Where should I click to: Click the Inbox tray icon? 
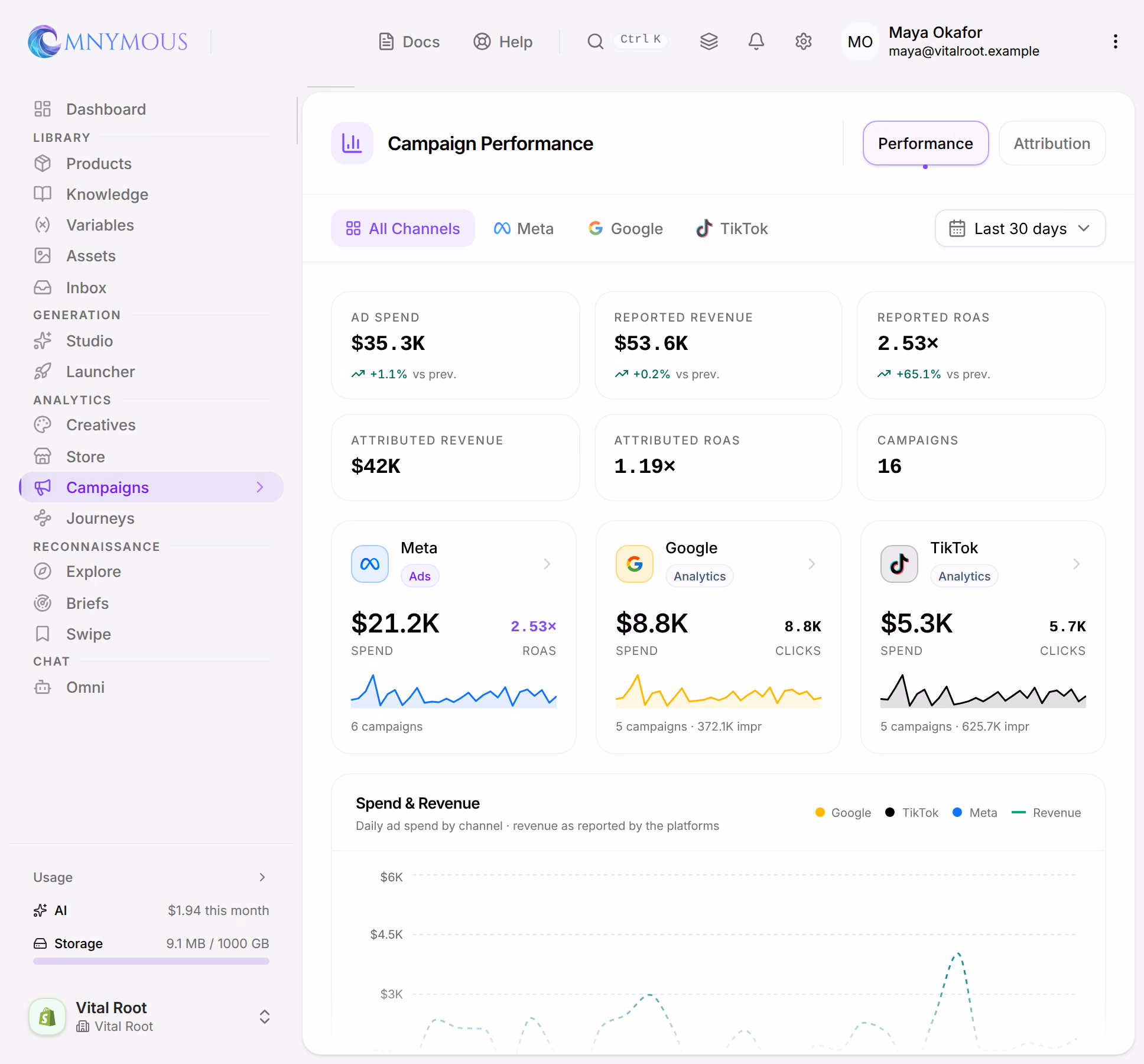tap(43, 287)
